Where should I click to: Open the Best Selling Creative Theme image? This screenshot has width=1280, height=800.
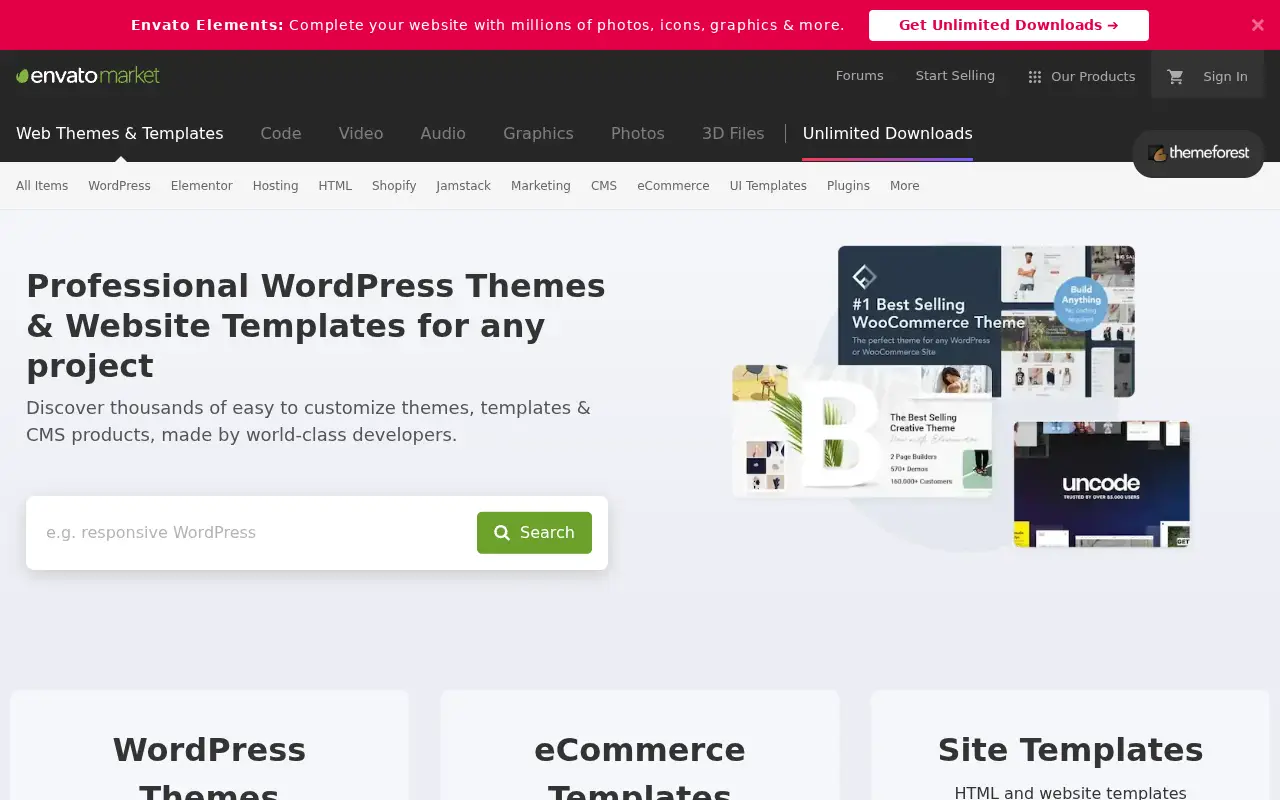pos(862,430)
